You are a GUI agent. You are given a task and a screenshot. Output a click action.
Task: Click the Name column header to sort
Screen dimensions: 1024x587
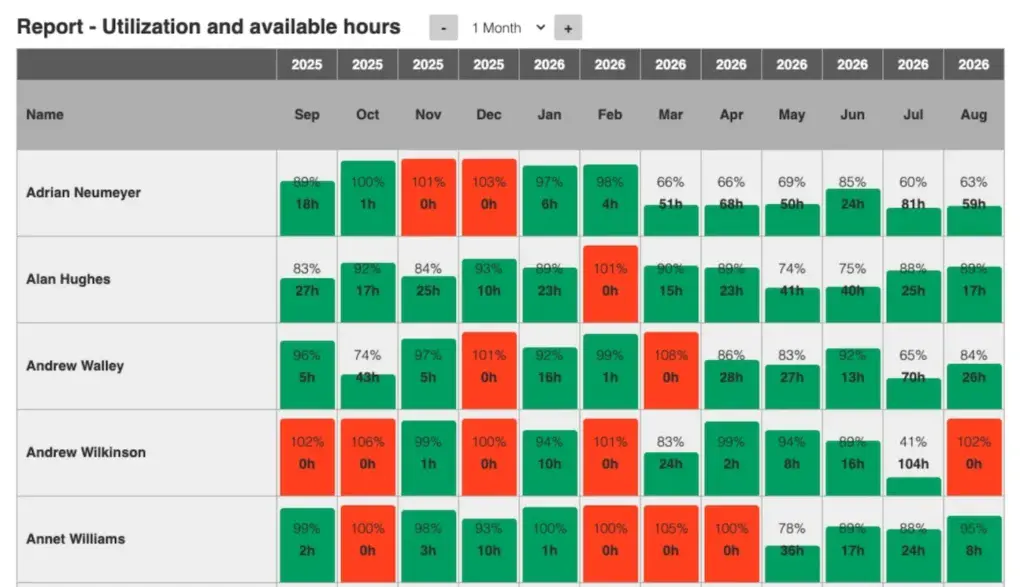(44, 114)
